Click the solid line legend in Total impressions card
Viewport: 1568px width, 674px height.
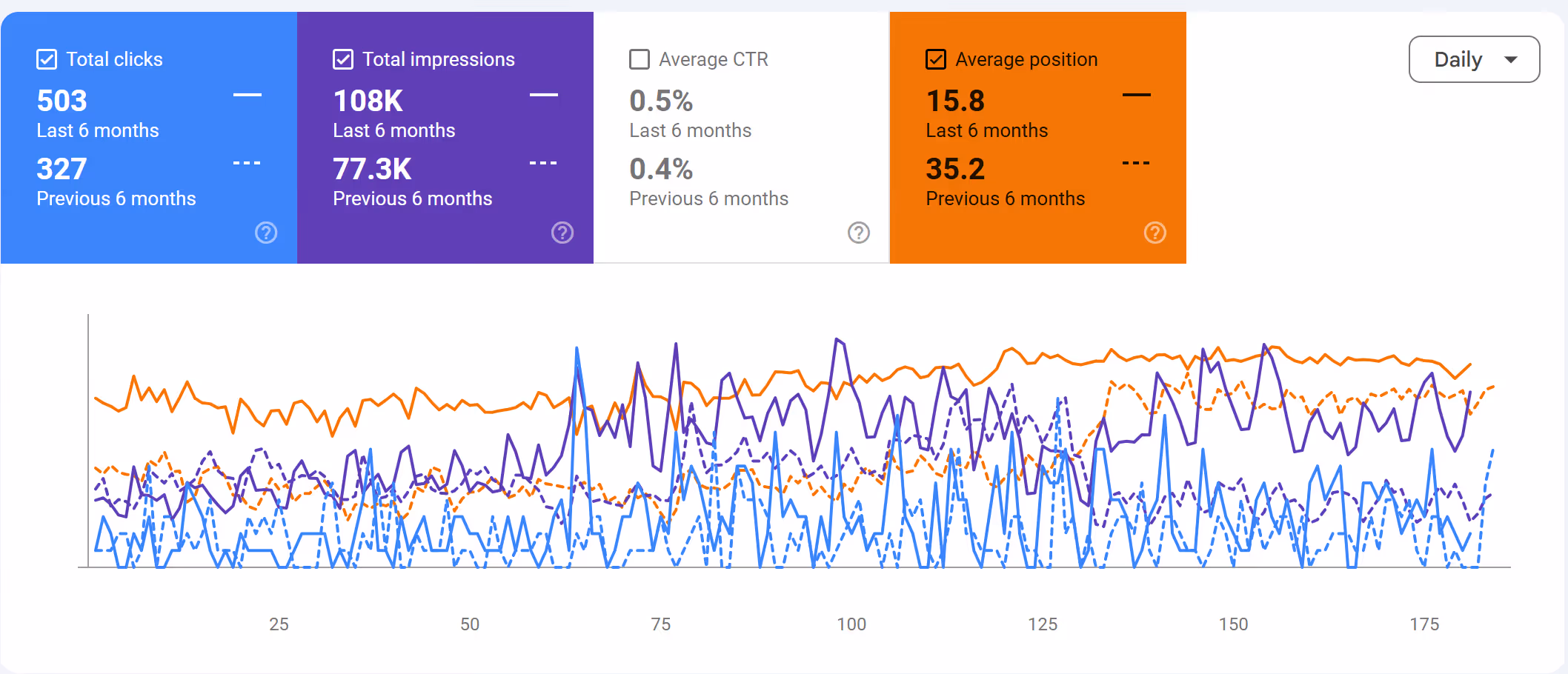pyautogui.click(x=544, y=95)
